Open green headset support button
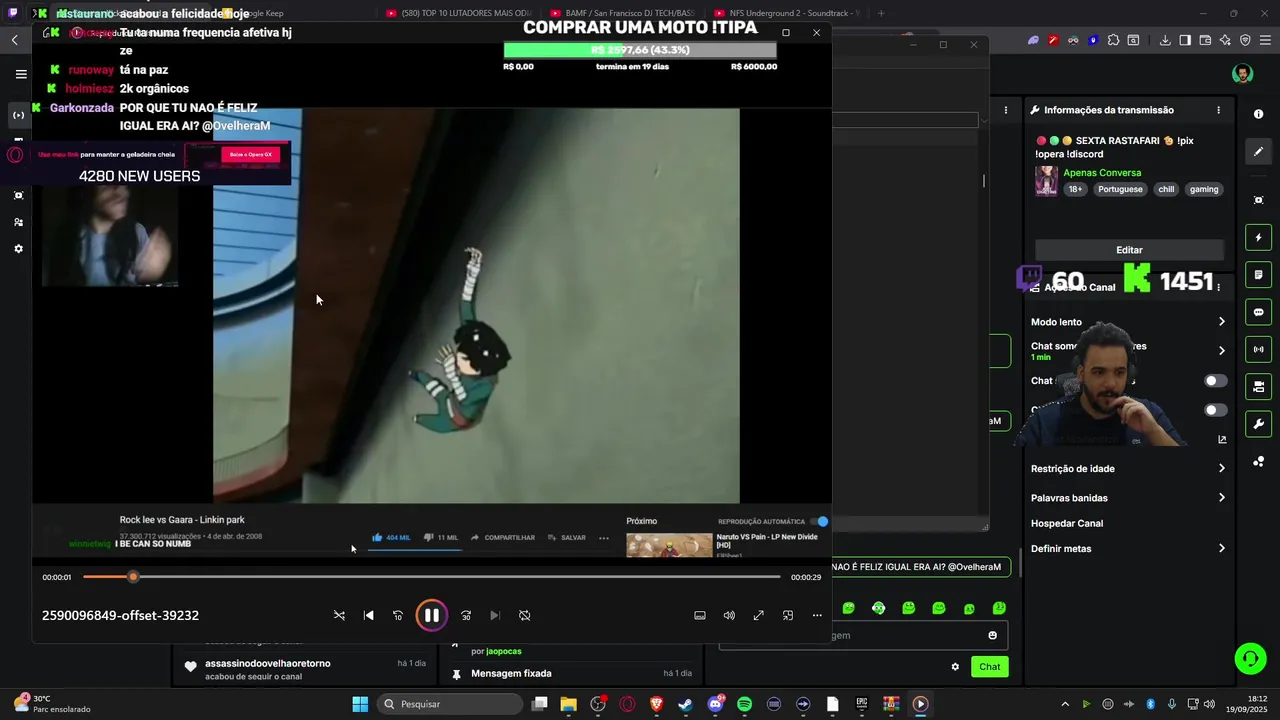The width and height of the screenshot is (1280, 720). [1250, 658]
